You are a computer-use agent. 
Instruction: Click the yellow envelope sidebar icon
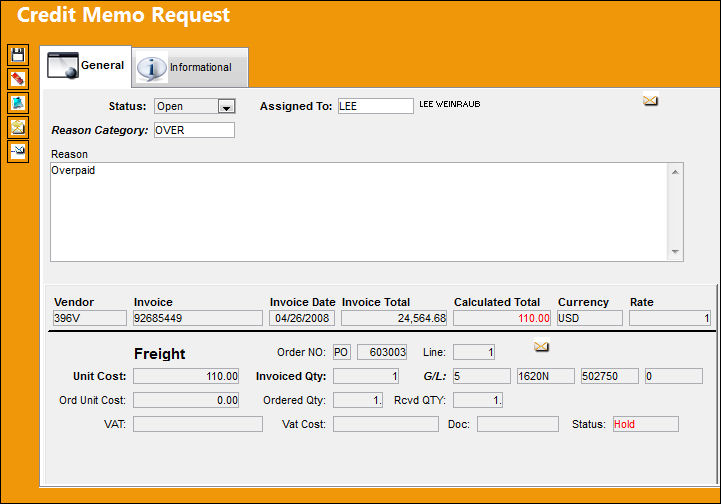(x=18, y=127)
